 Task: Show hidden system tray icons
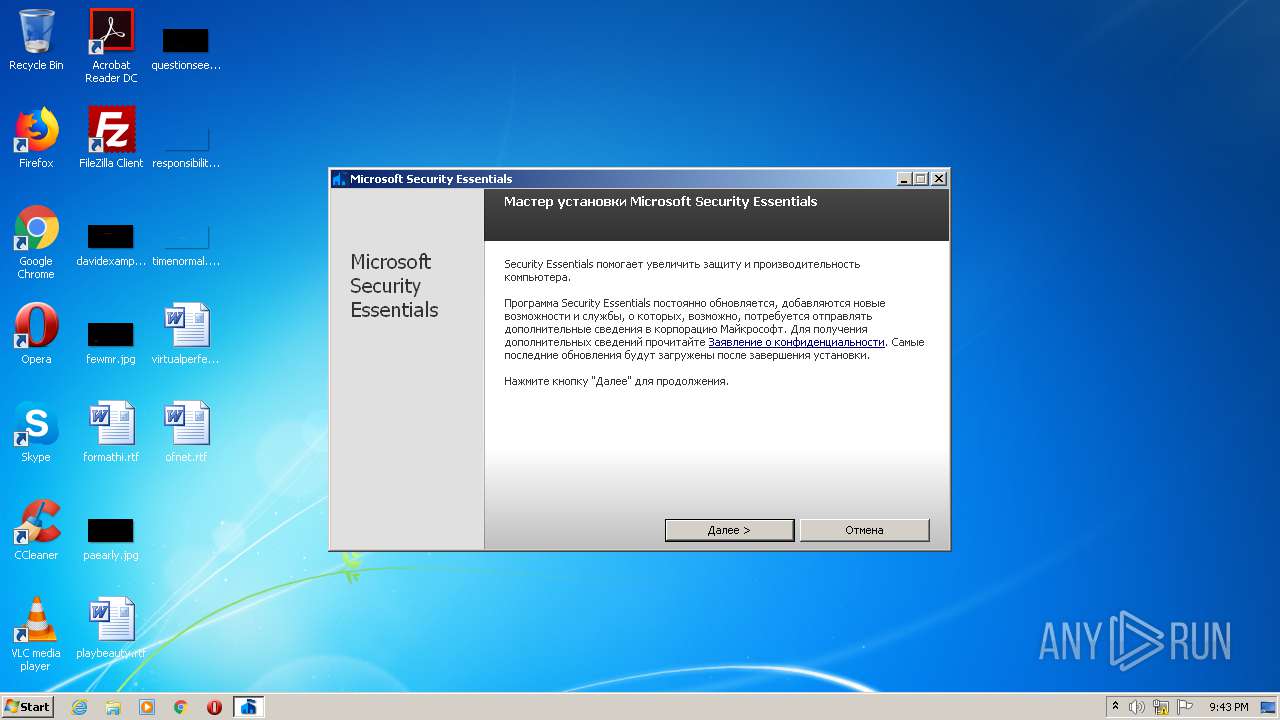point(1115,707)
